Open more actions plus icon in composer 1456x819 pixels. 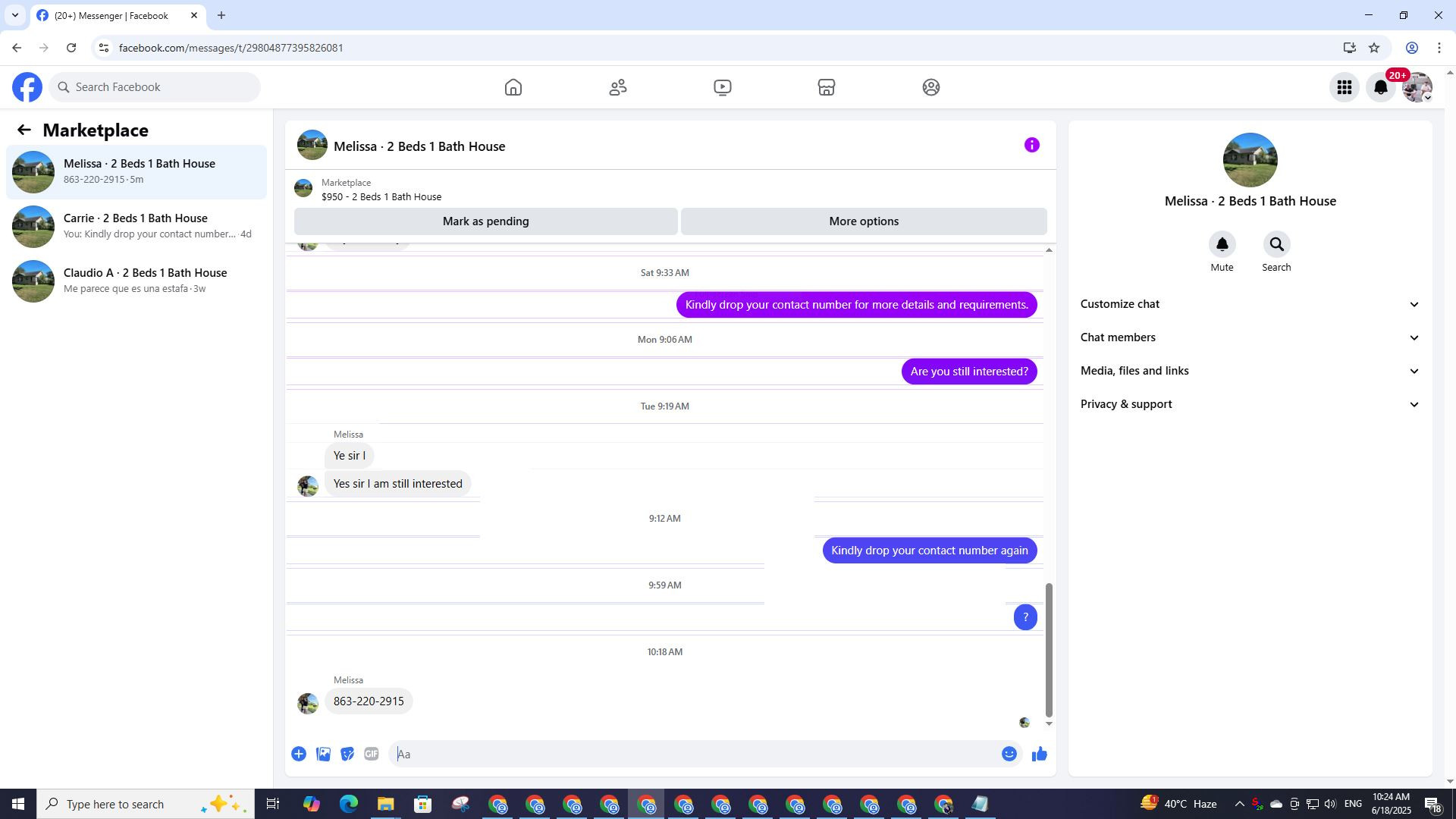(299, 754)
